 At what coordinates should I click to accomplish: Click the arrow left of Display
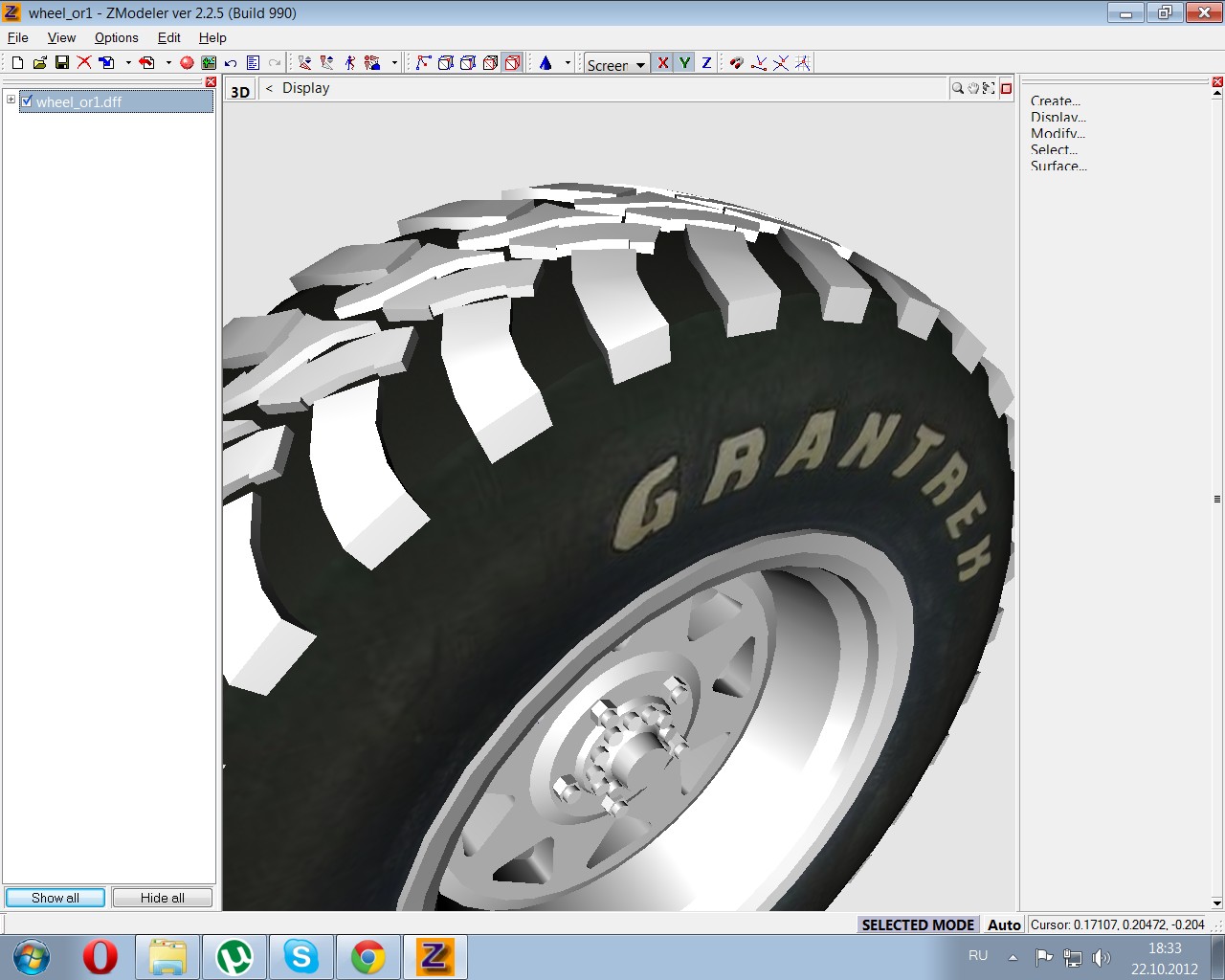pyautogui.click(x=269, y=88)
